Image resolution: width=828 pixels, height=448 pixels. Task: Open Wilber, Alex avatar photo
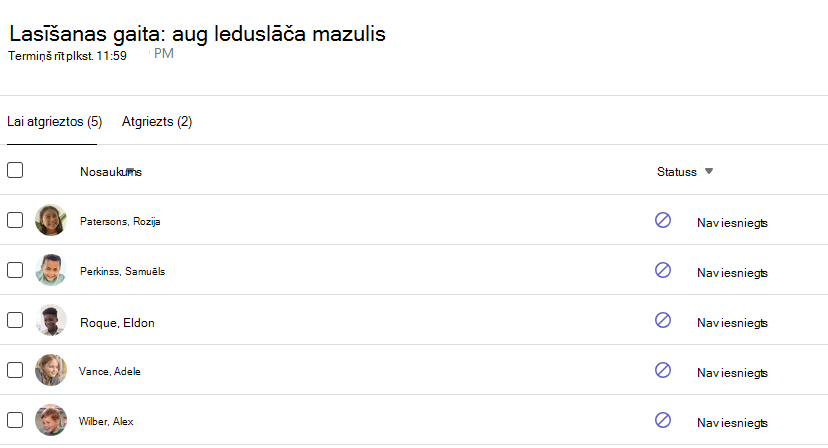click(x=51, y=420)
